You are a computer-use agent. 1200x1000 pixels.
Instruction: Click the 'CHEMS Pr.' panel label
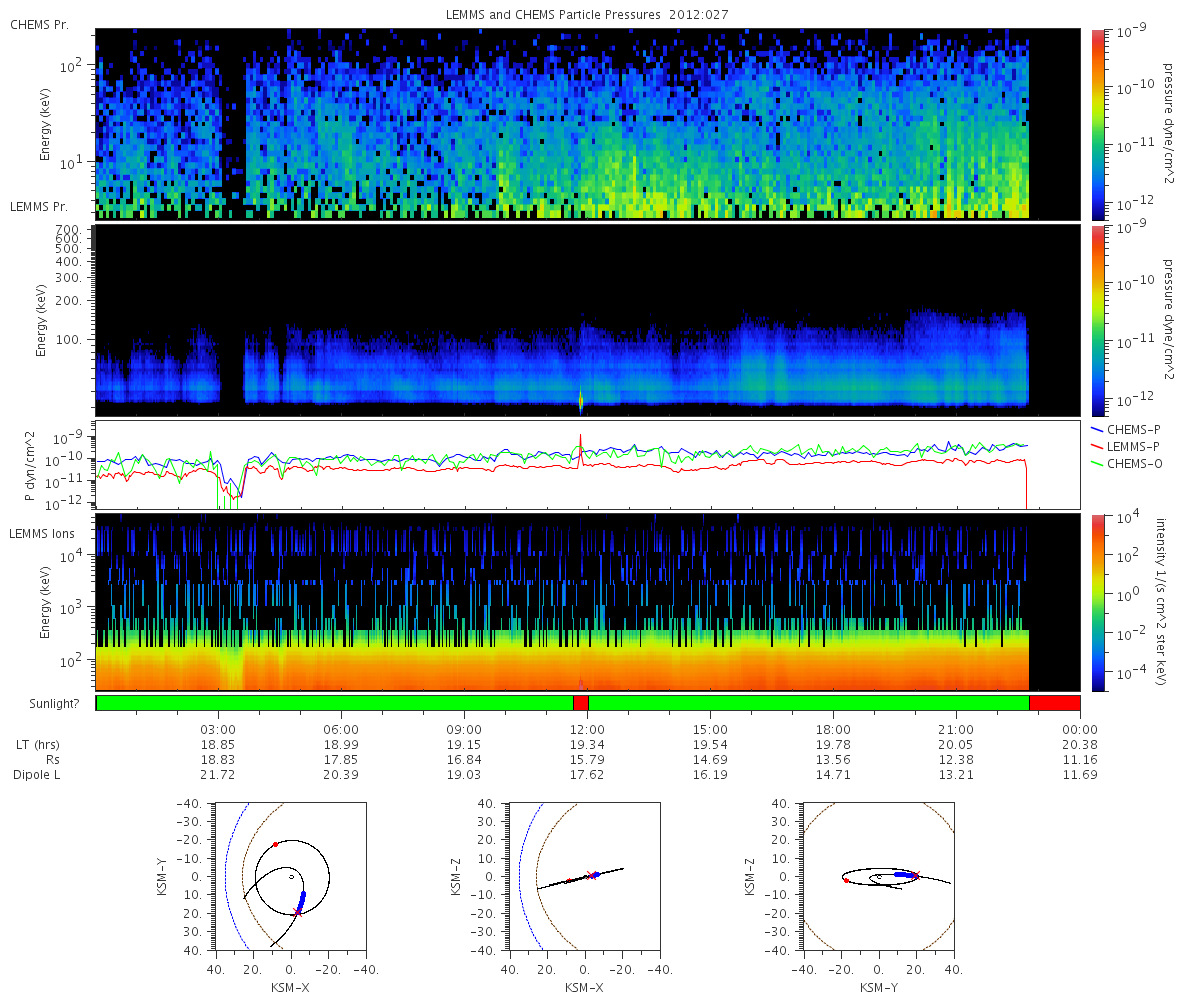tap(39, 24)
